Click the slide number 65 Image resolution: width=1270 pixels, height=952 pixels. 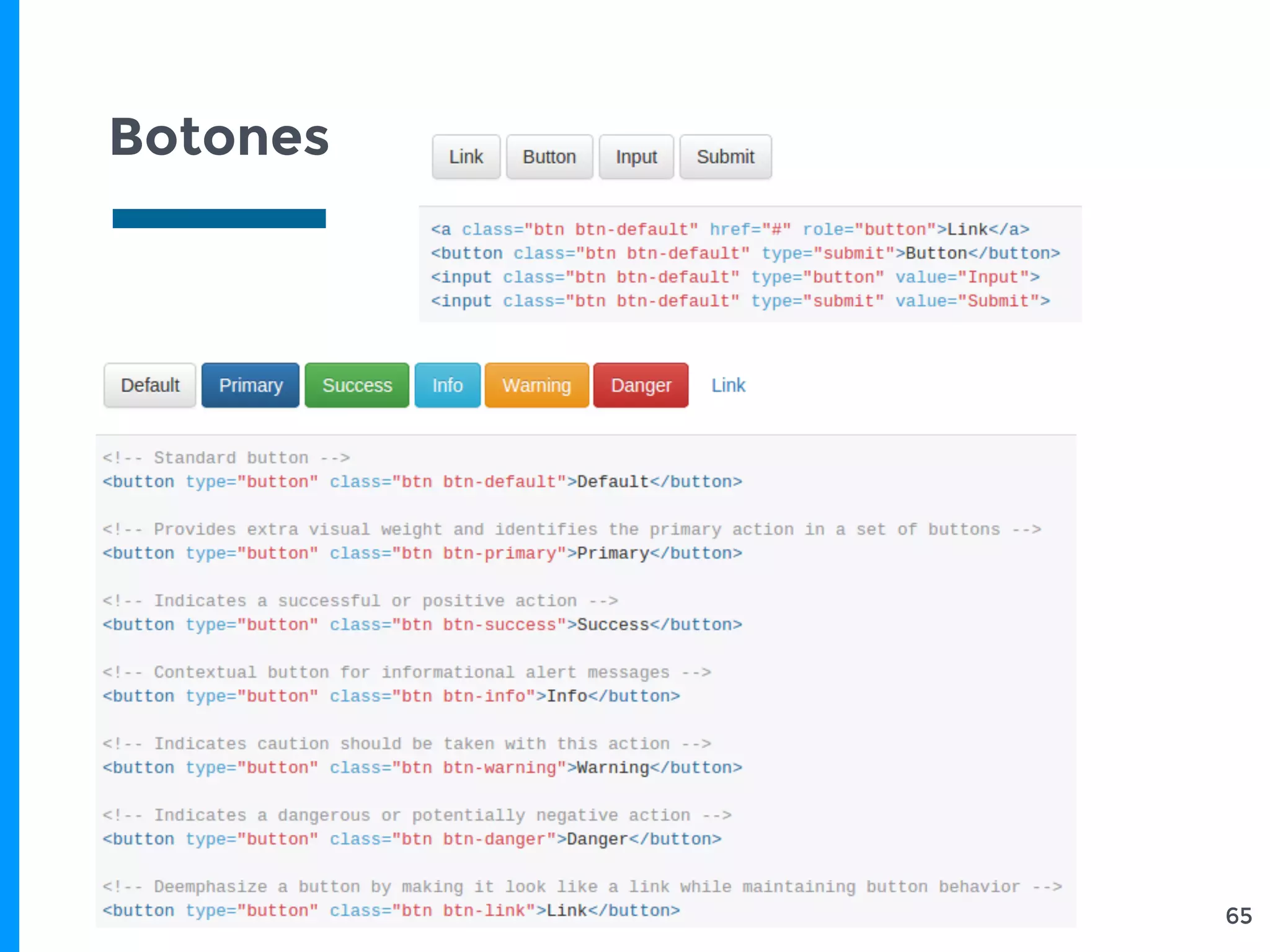coord(1238,915)
